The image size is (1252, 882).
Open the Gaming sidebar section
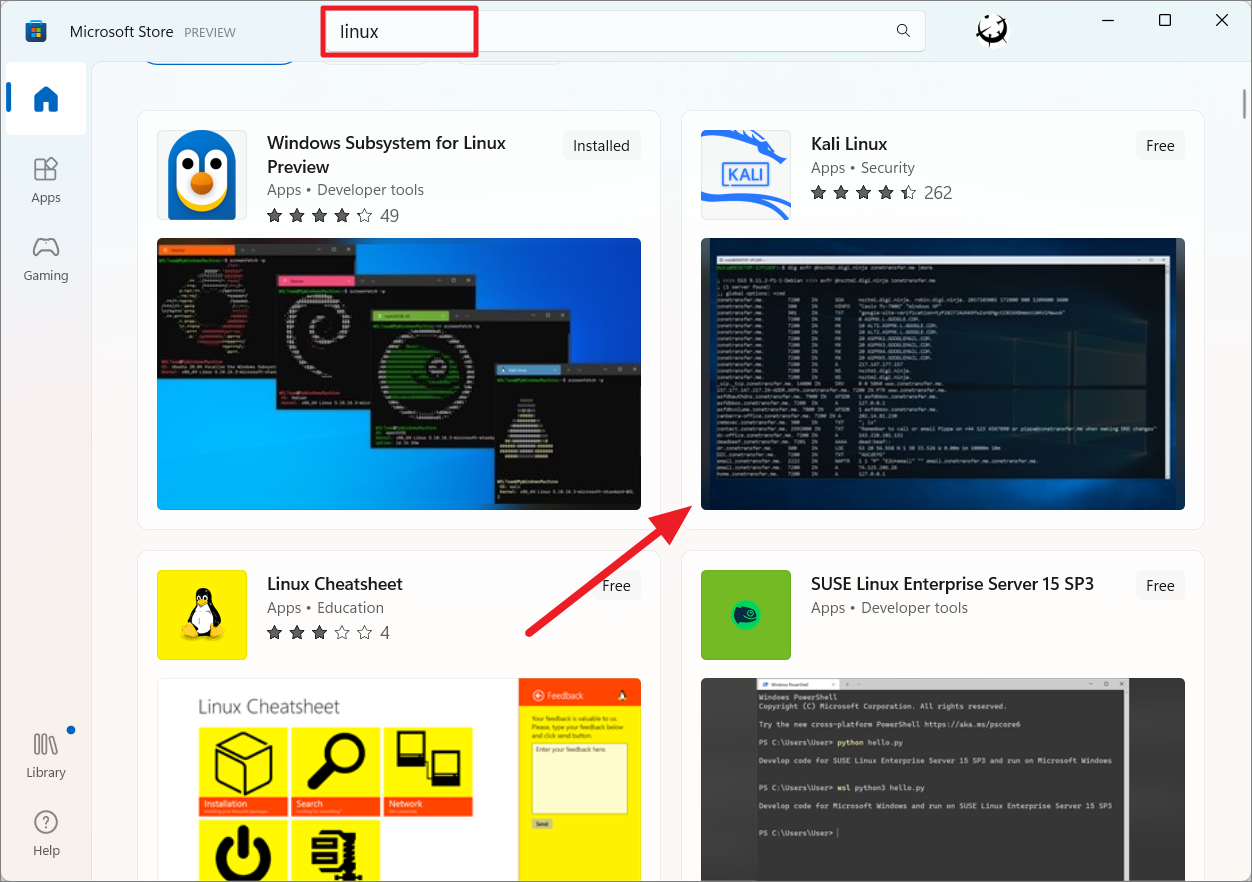[x=46, y=258]
